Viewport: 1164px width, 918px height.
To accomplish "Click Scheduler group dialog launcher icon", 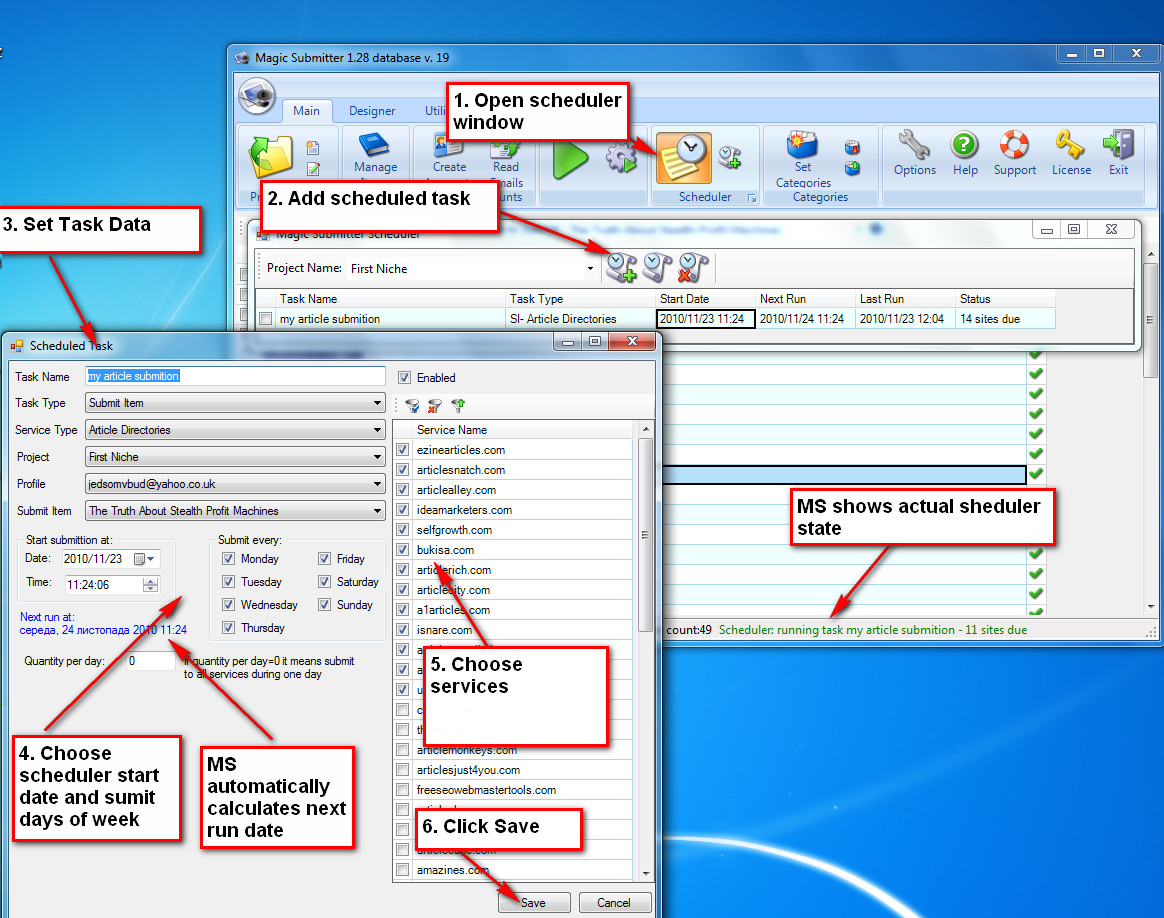I will (x=751, y=197).
